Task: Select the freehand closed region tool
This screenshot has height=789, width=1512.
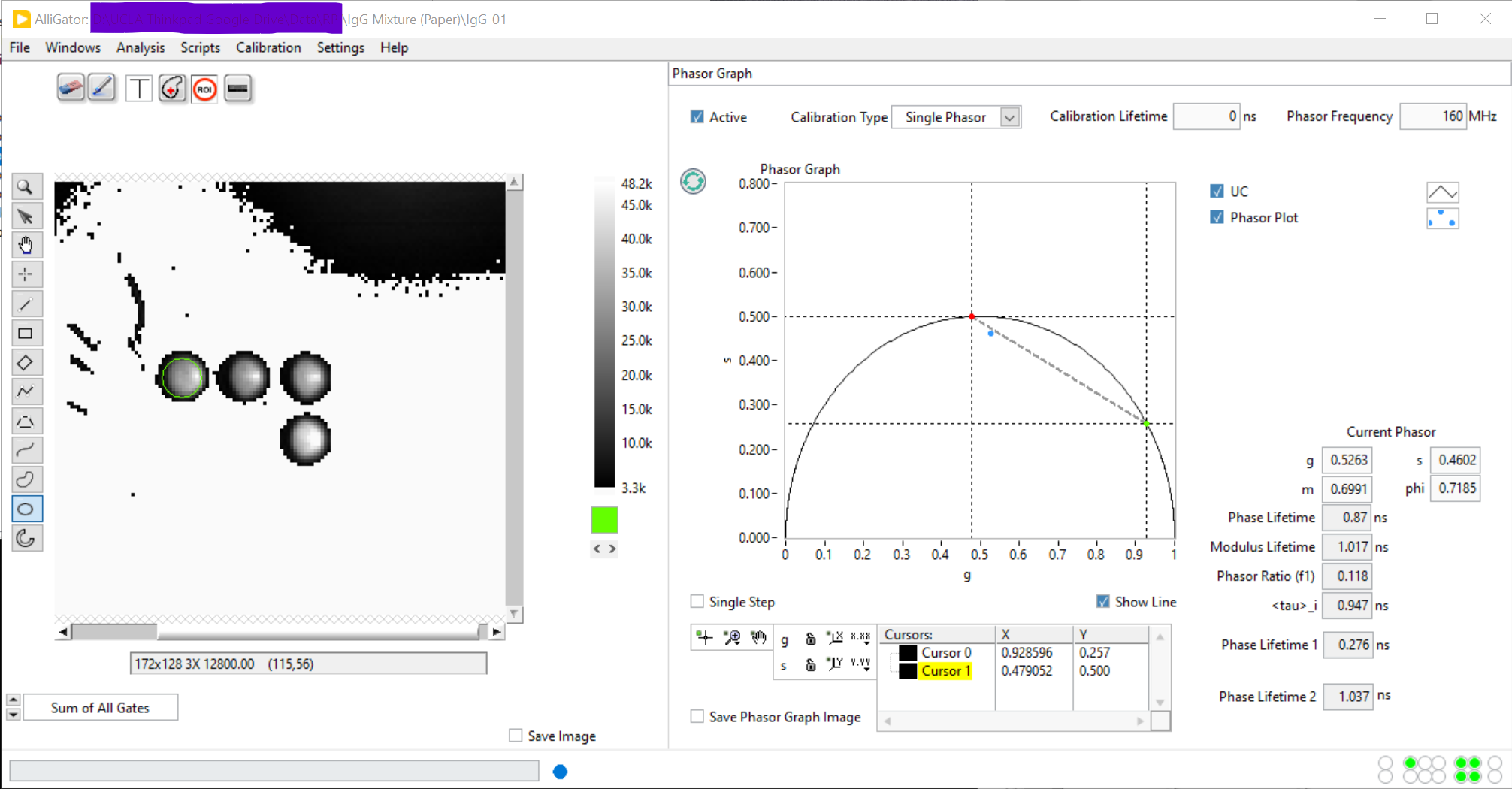Action: pos(26,480)
